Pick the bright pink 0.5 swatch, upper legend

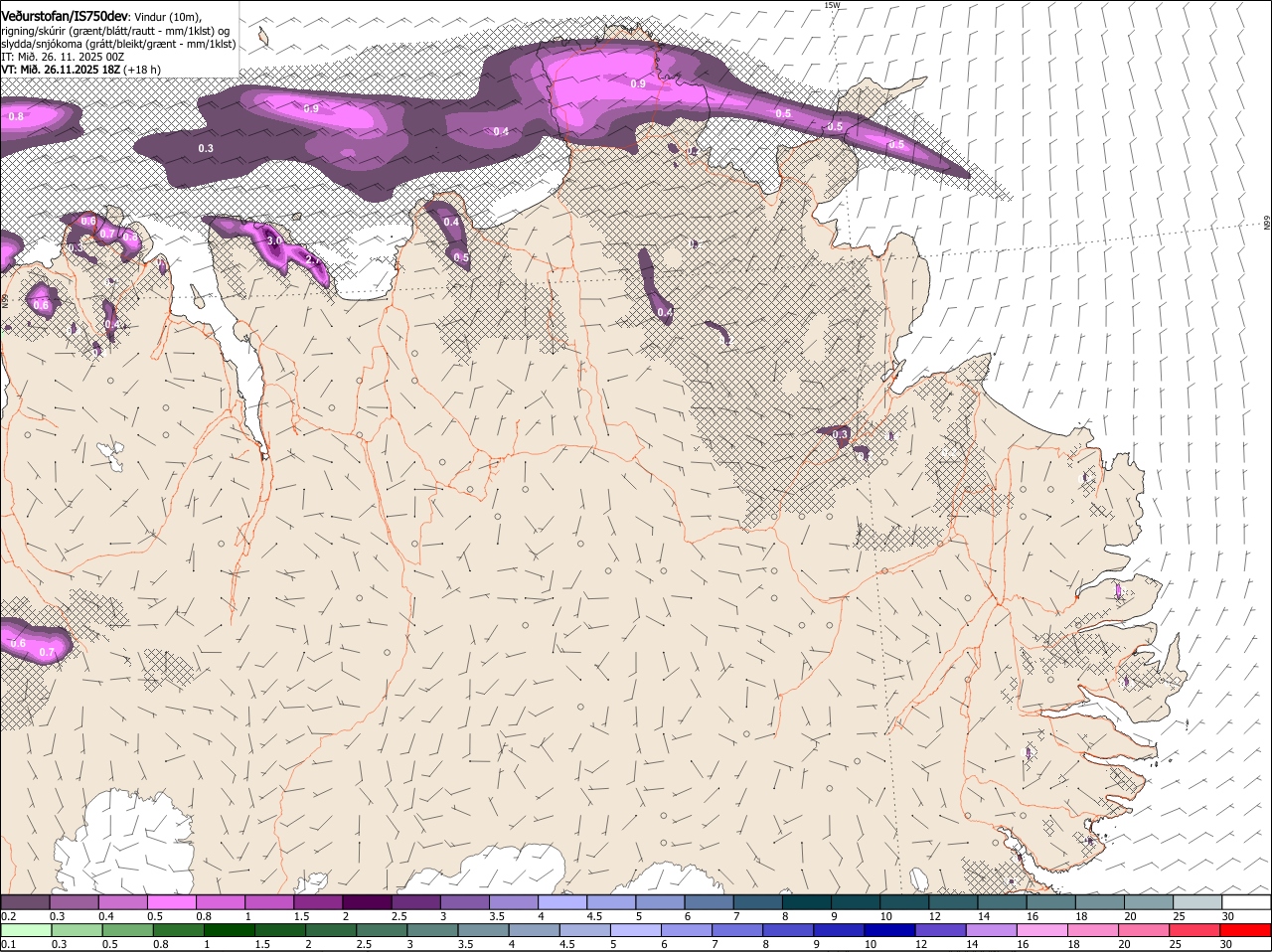[171, 902]
